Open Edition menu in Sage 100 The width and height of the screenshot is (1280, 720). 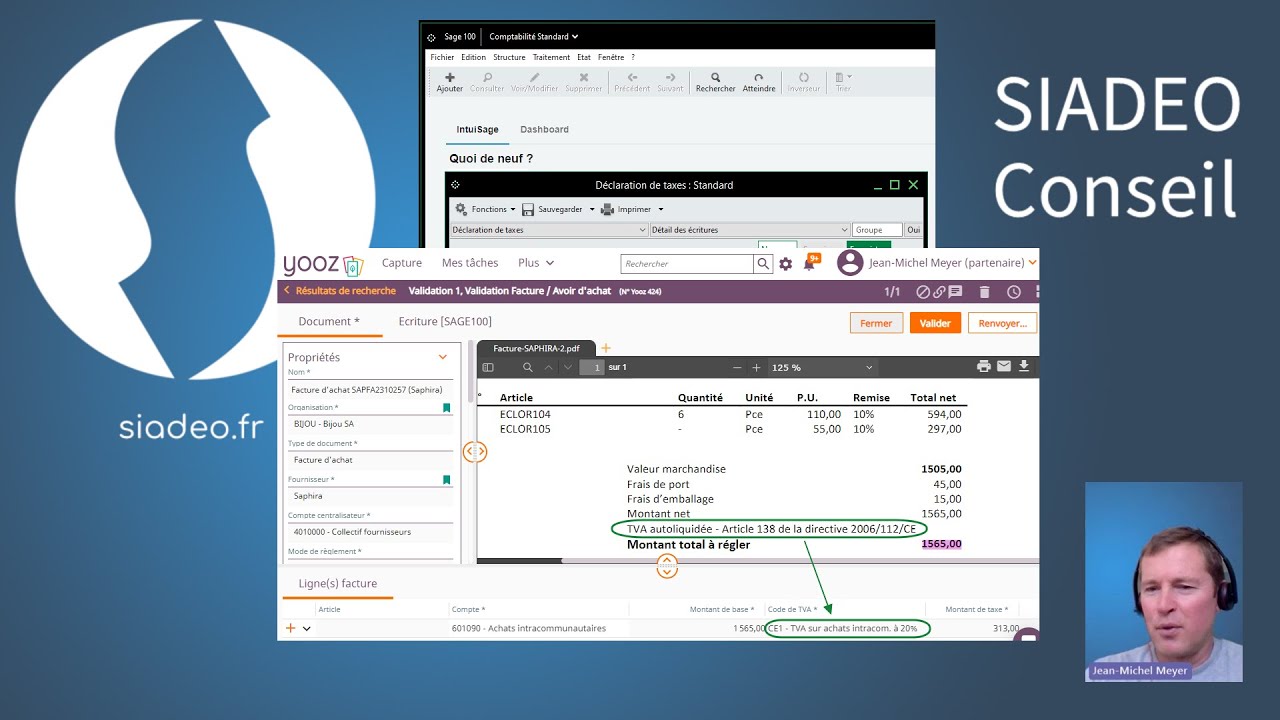coord(473,57)
